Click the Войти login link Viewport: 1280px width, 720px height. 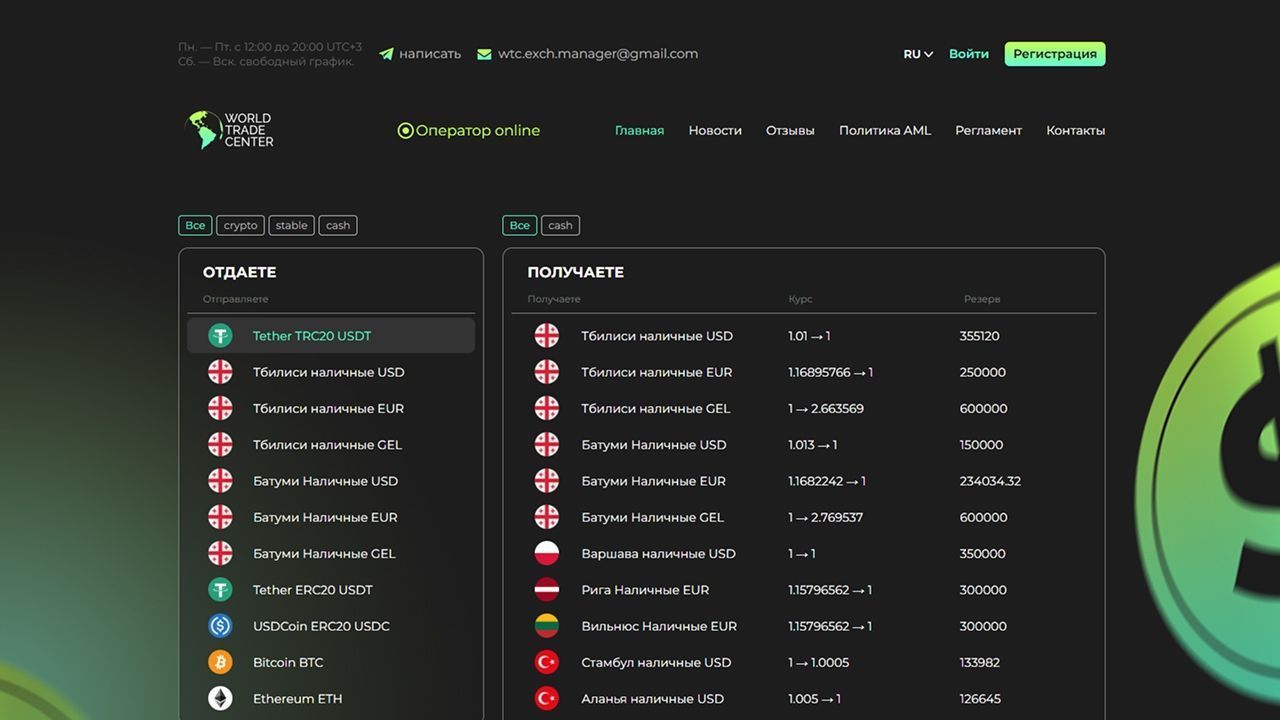pos(968,54)
